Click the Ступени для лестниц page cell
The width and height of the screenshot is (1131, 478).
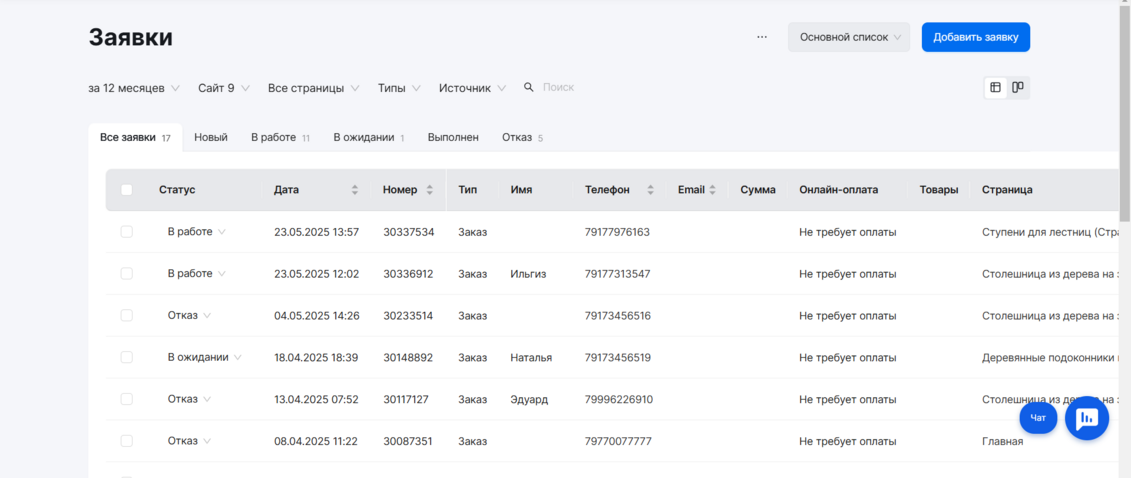point(1050,232)
